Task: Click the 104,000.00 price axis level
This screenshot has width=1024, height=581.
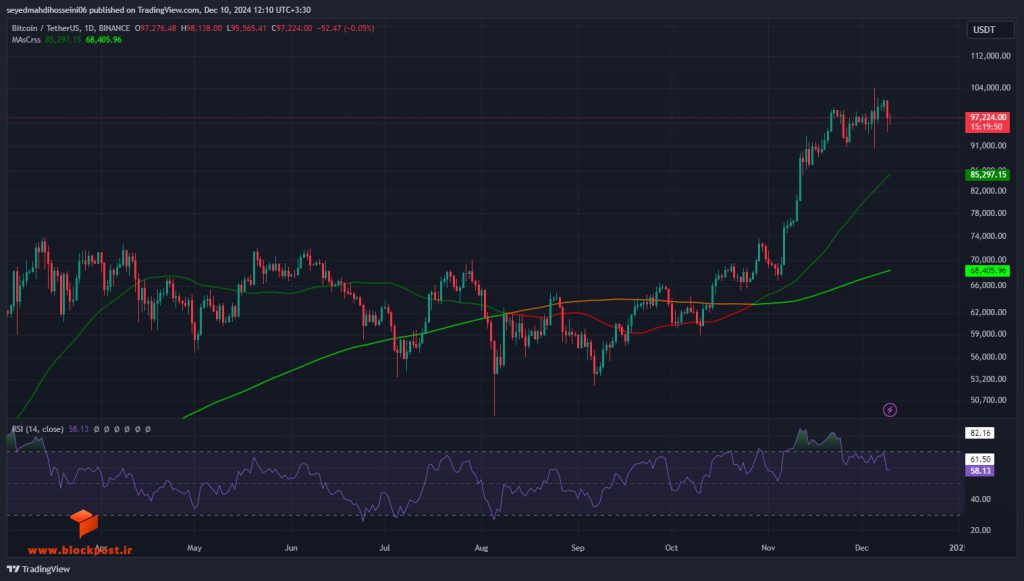Action: (990, 87)
